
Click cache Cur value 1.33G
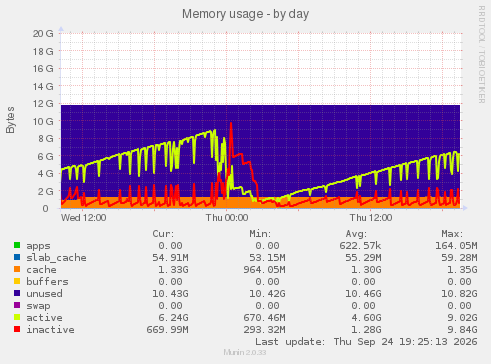point(173,270)
